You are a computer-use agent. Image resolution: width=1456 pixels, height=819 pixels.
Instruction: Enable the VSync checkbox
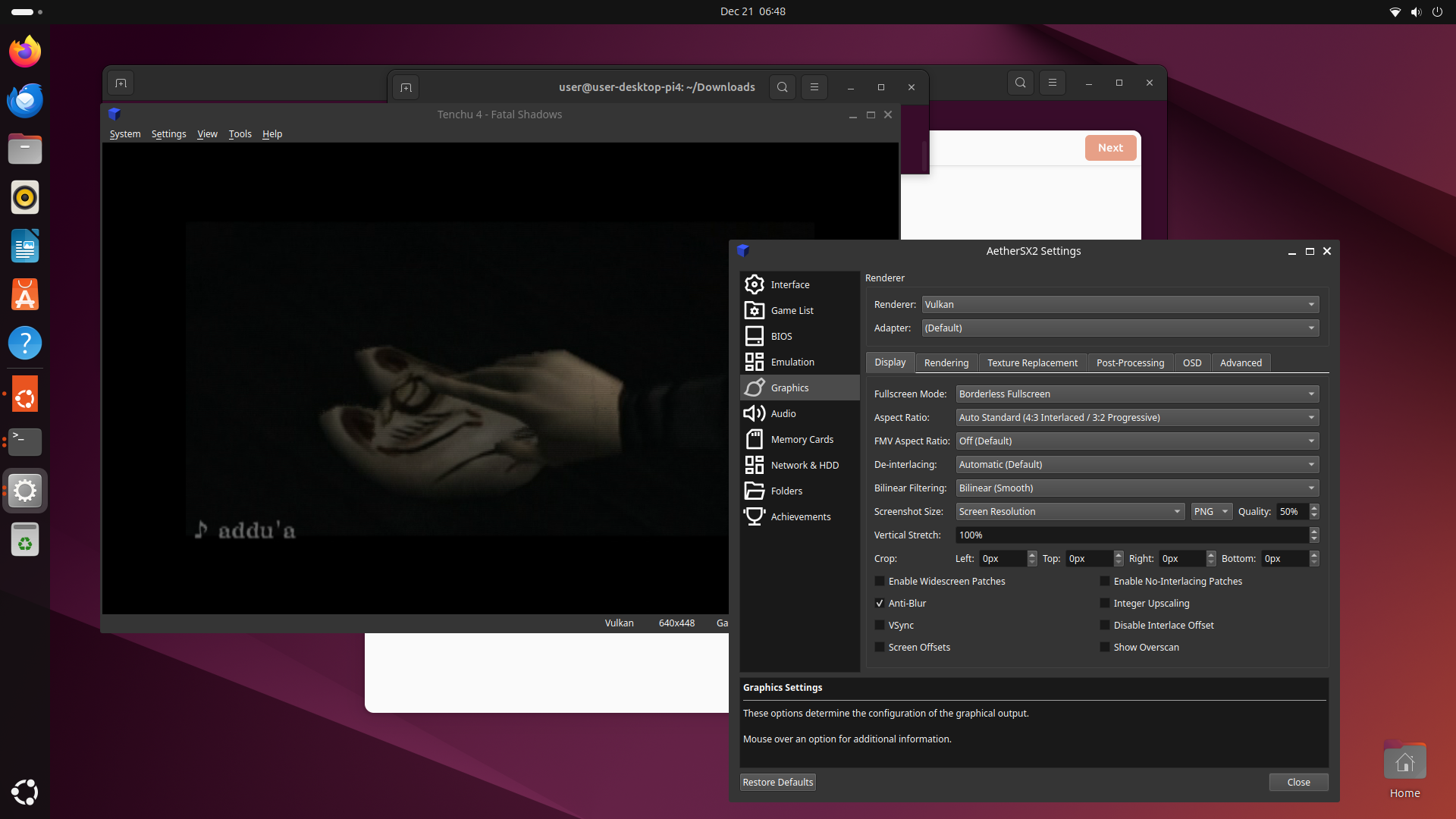tap(880, 626)
